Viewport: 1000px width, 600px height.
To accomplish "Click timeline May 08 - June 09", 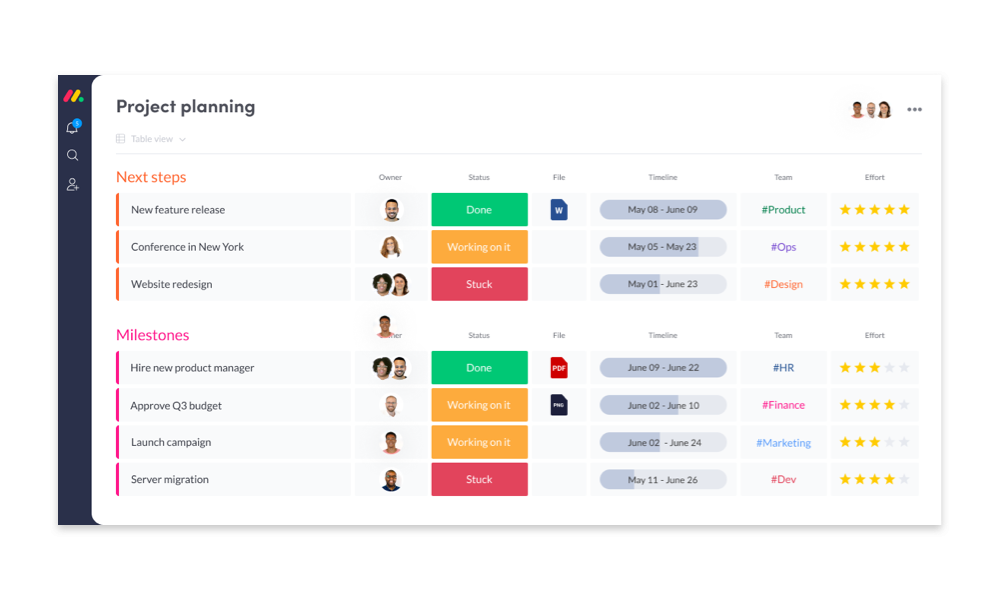I will pos(663,210).
